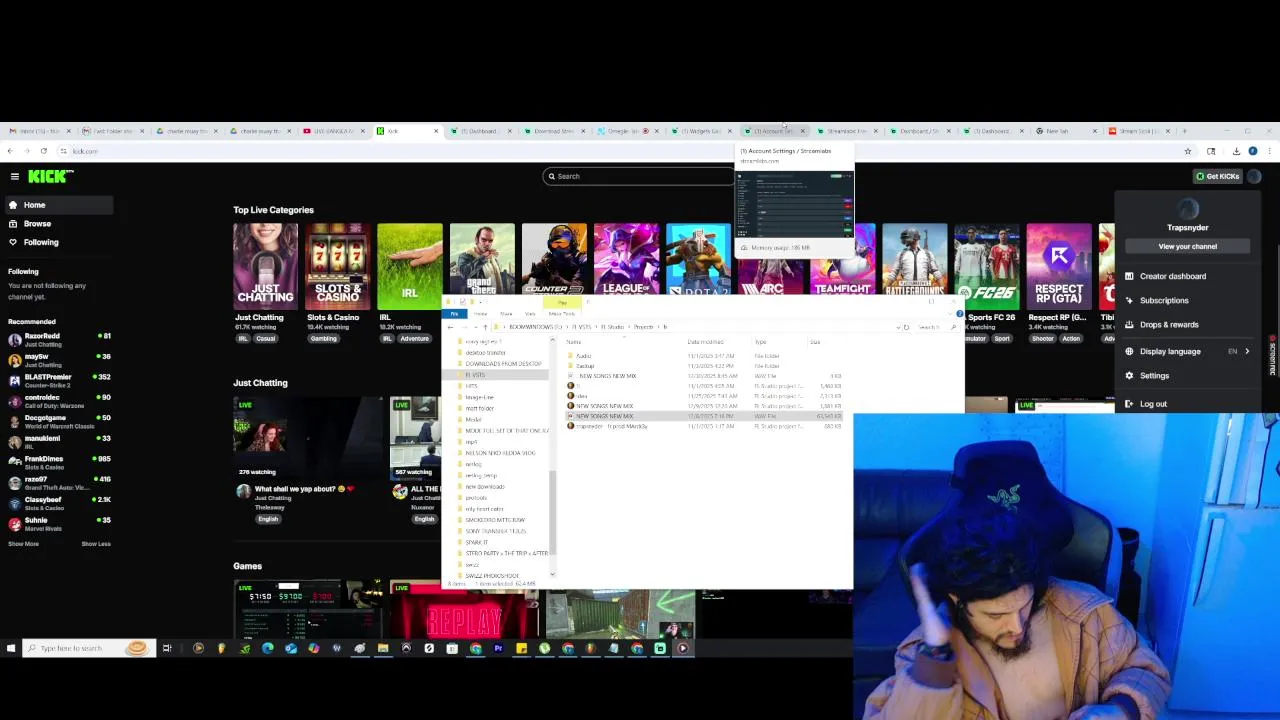Click the taskbar search box
This screenshot has width=1280, height=720.
(89, 648)
